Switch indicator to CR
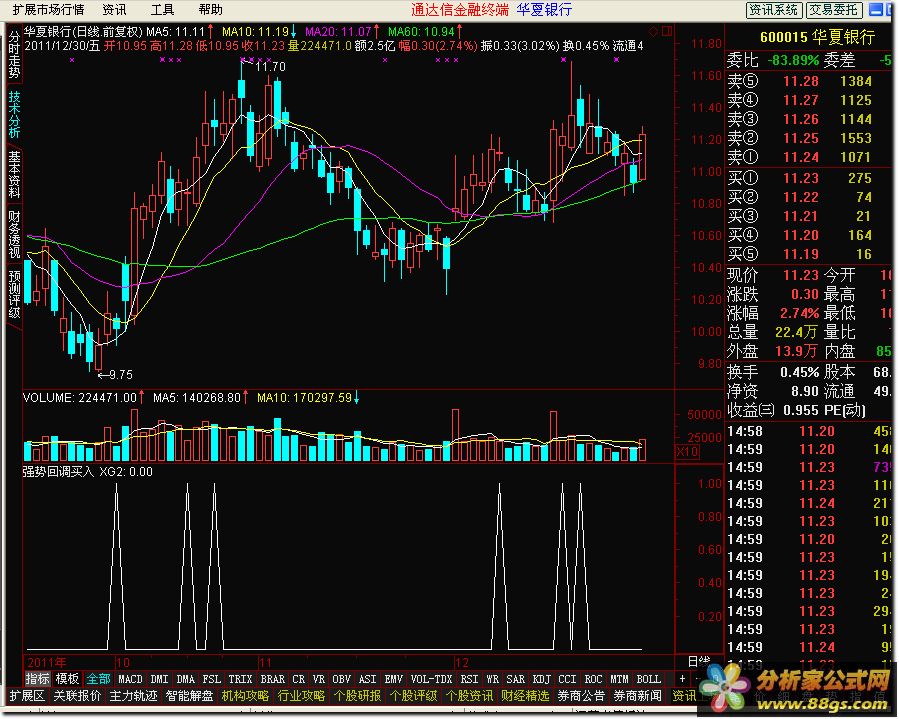The width and height of the screenshot is (899, 719). tap(299, 679)
